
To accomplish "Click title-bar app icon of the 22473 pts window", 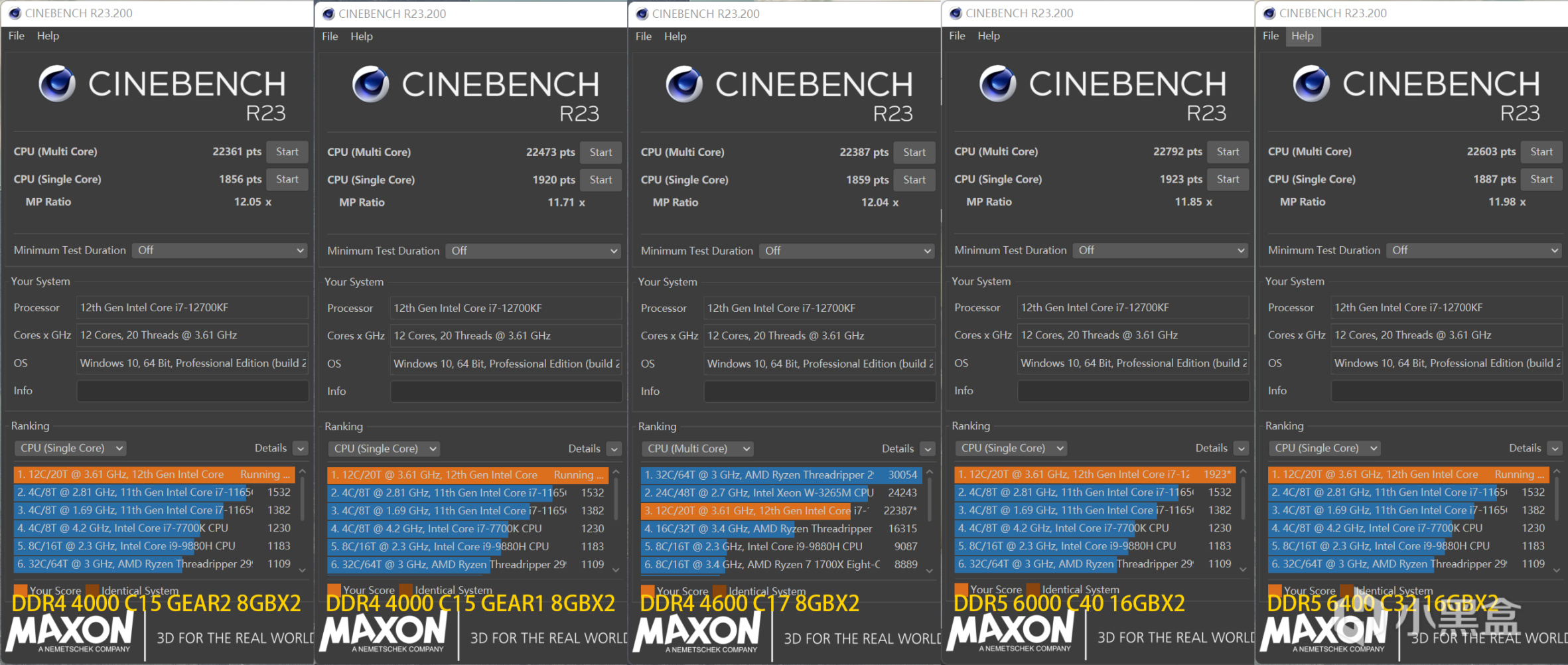I will 328,13.
